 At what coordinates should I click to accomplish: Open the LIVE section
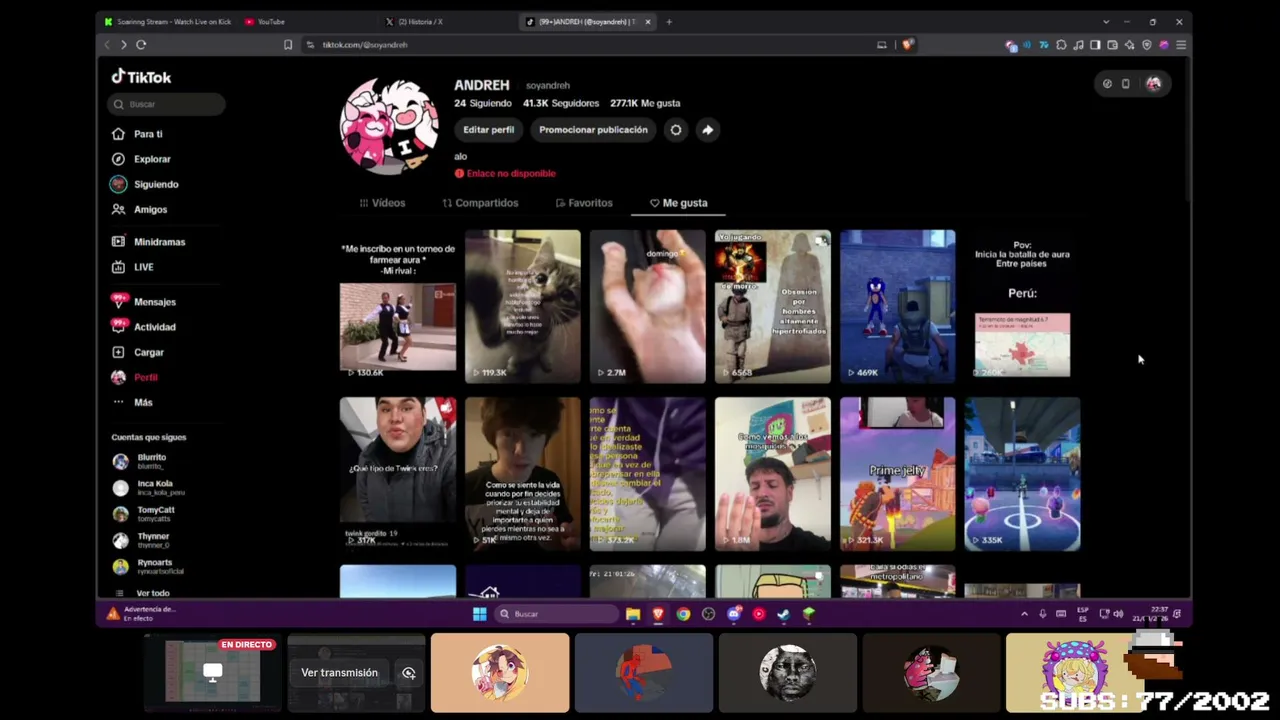click(x=133, y=267)
